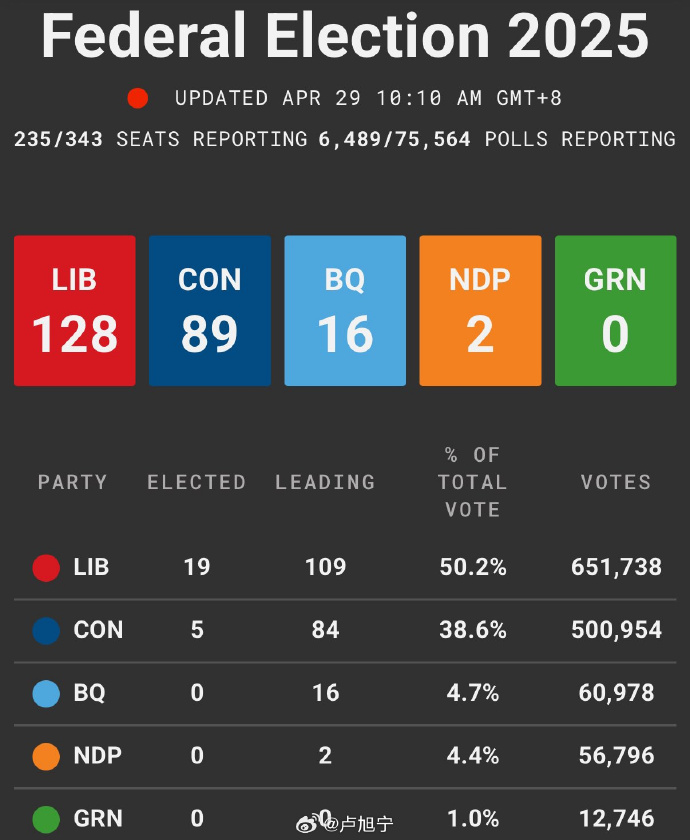The height and width of the screenshot is (840, 690).
Task: Select the red LIB 128 seats card
Action: click(75, 311)
